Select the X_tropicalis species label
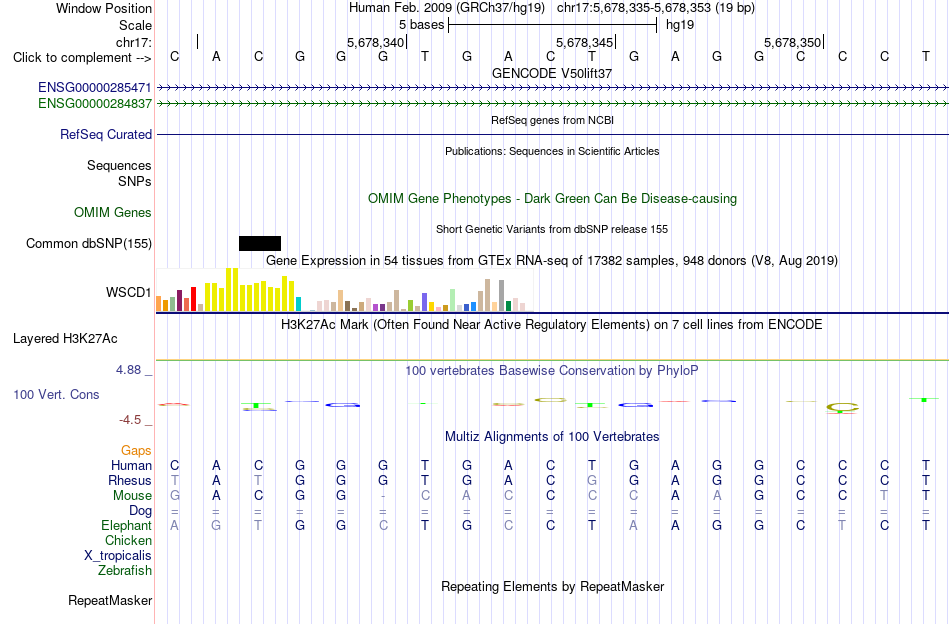The height and width of the screenshot is (624, 950). [118, 556]
